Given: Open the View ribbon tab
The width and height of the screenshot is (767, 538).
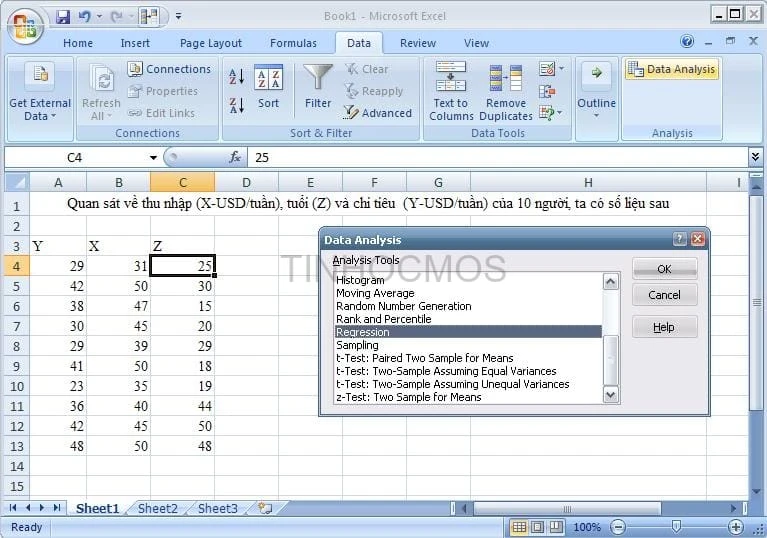Looking at the screenshot, I should click(476, 43).
